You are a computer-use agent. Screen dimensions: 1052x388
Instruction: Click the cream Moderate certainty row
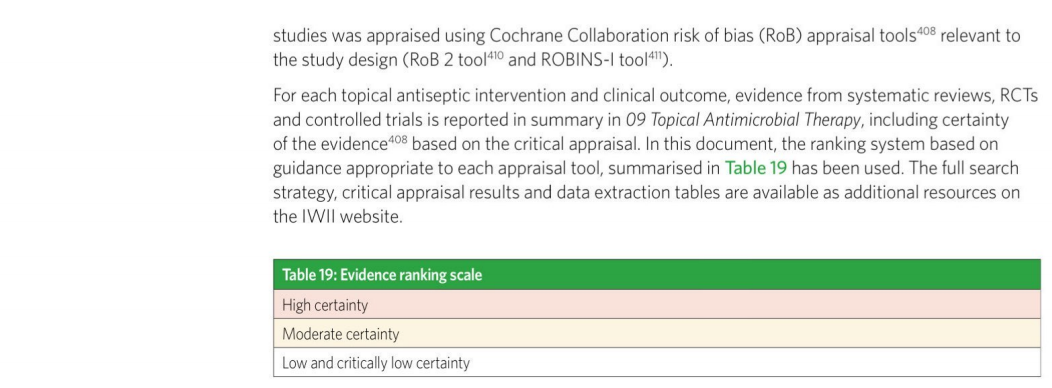(x=657, y=334)
